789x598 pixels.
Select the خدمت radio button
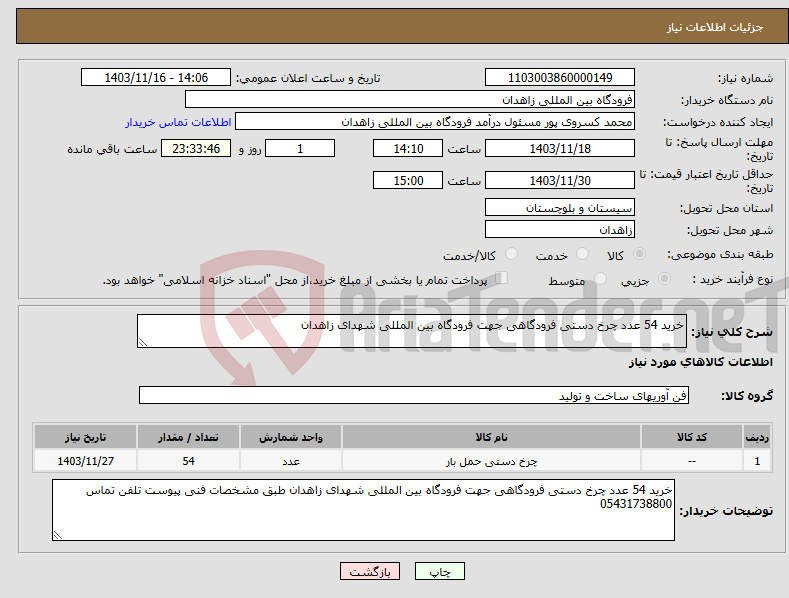click(x=582, y=254)
